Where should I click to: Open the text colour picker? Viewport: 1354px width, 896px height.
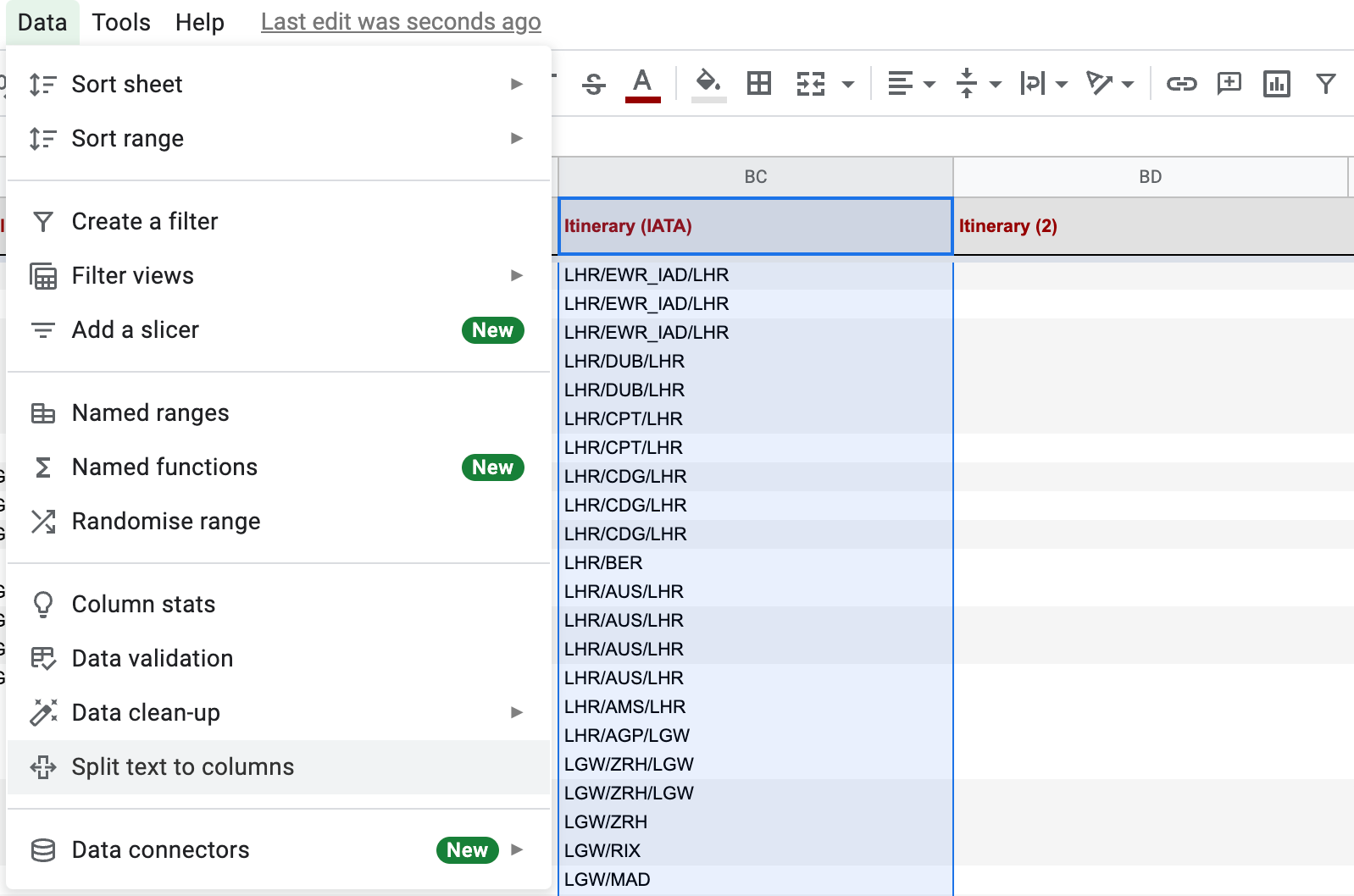pos(642,84)
